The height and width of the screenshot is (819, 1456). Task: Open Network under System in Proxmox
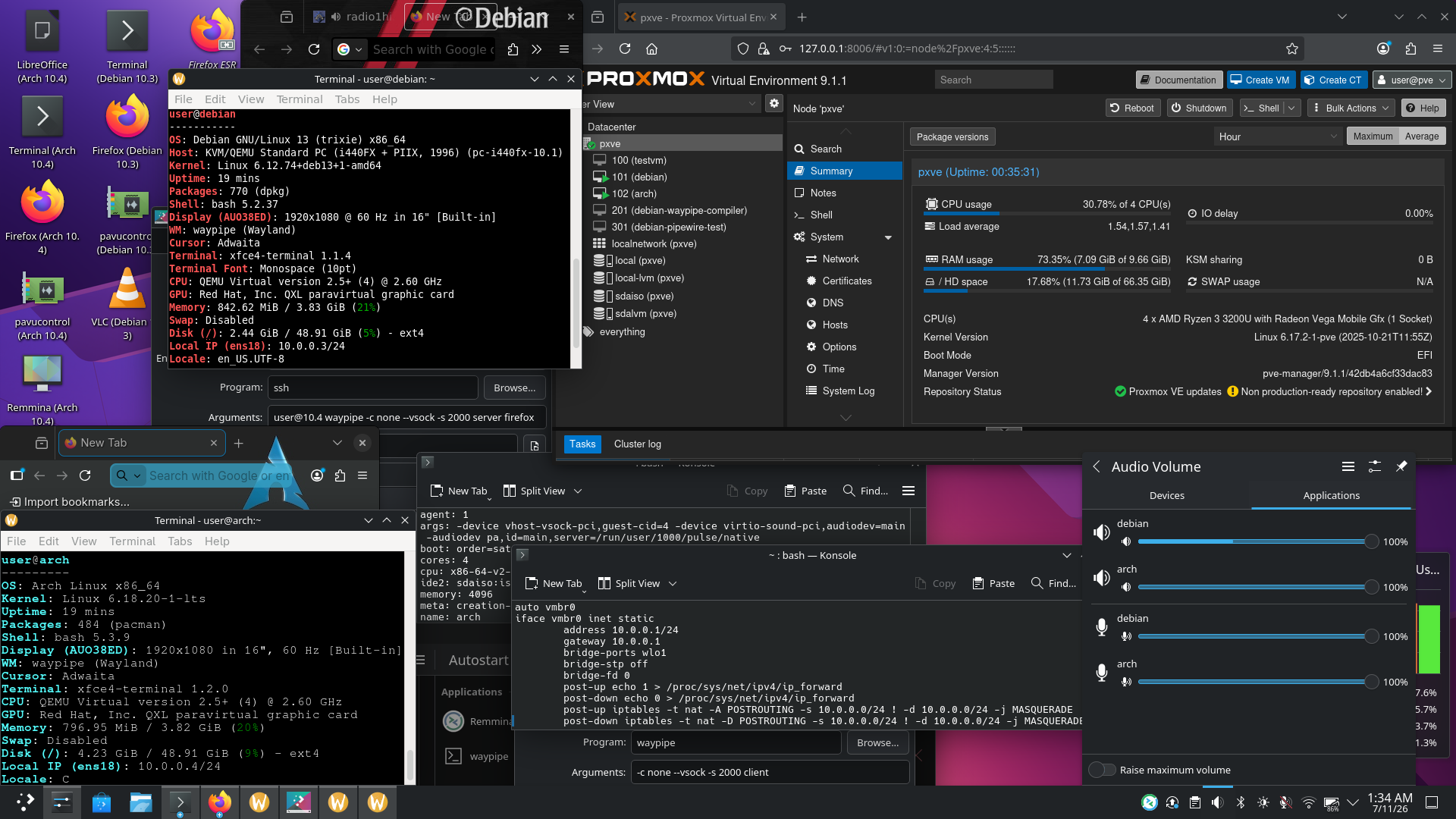(x=840, y=259)
